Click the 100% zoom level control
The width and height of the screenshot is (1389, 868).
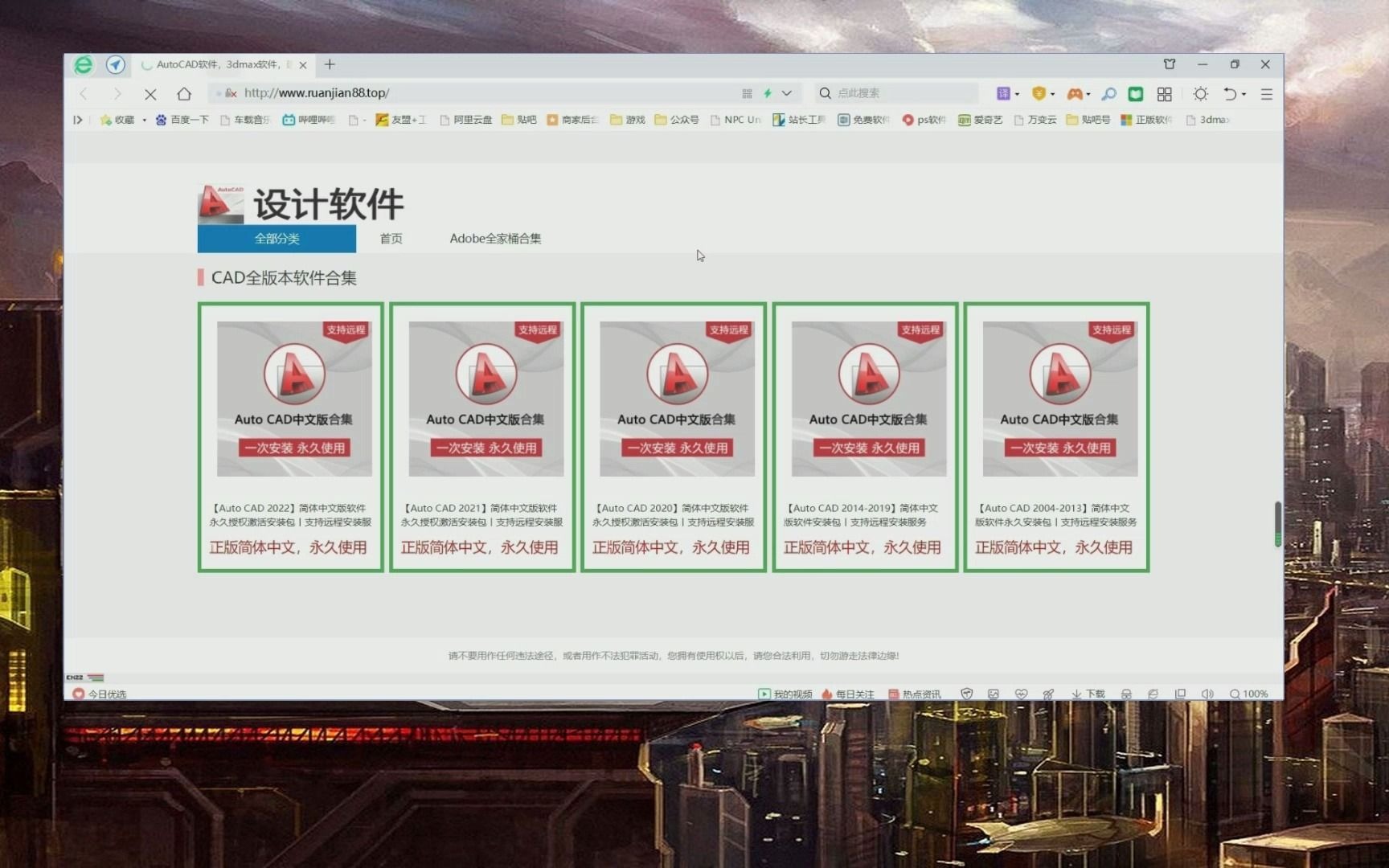[x=1250, y=693]
